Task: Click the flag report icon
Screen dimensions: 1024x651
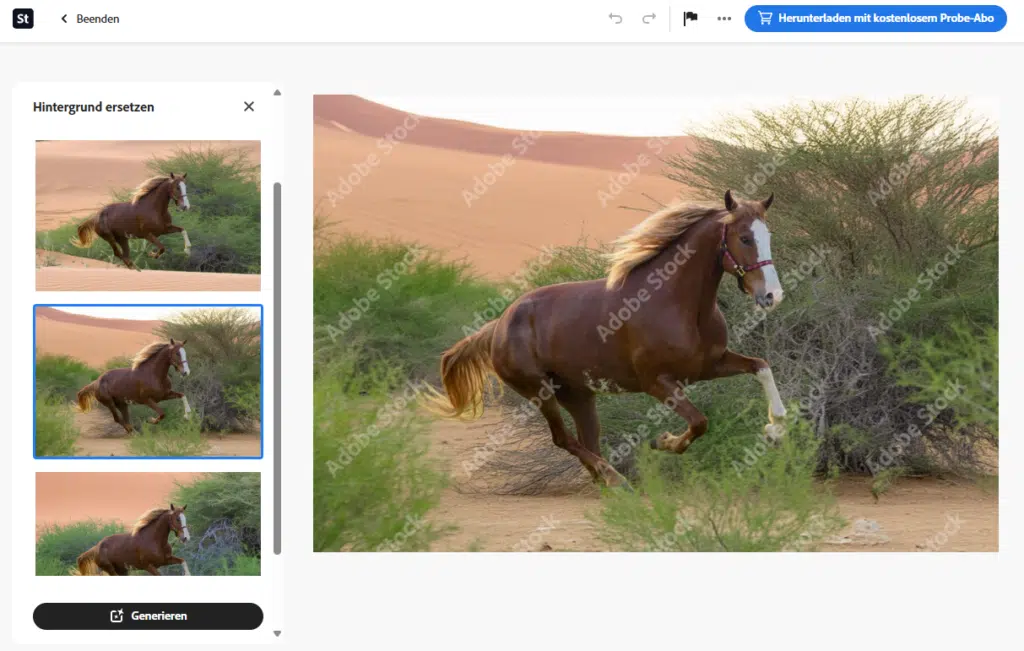Action: tap(690, 18)
